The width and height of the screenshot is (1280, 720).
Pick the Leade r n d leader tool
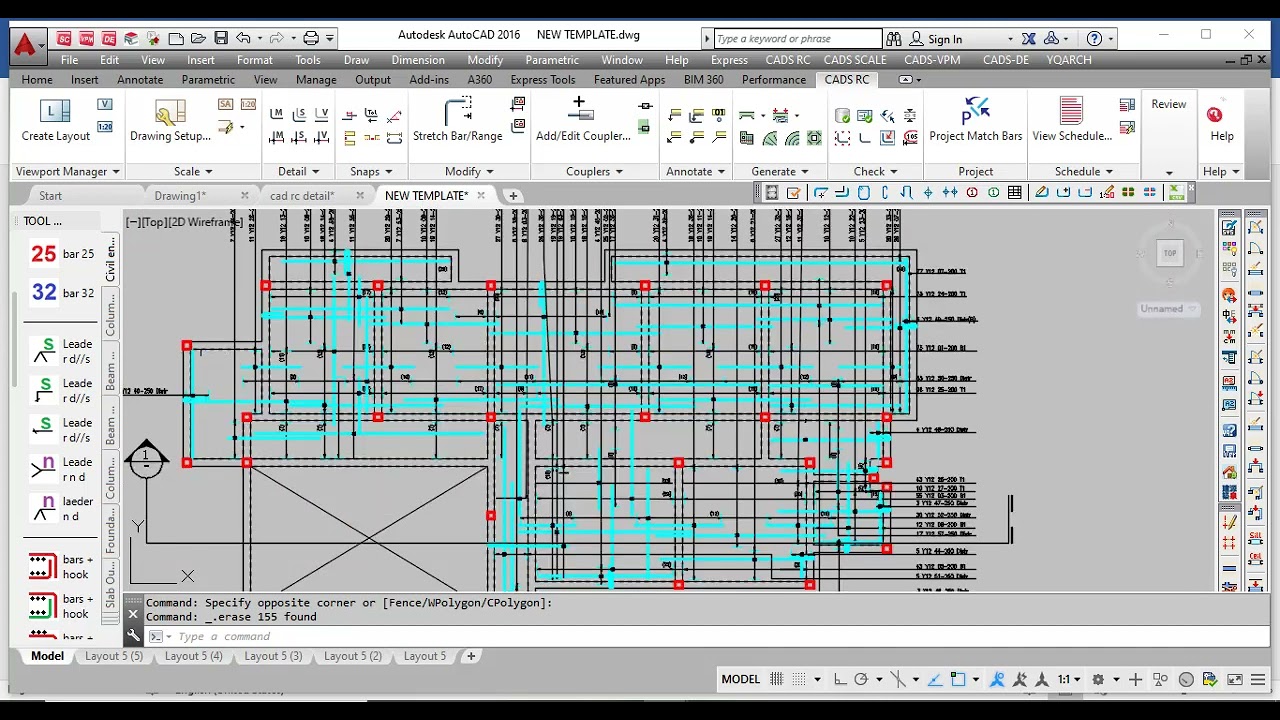(x=62, y=469)
